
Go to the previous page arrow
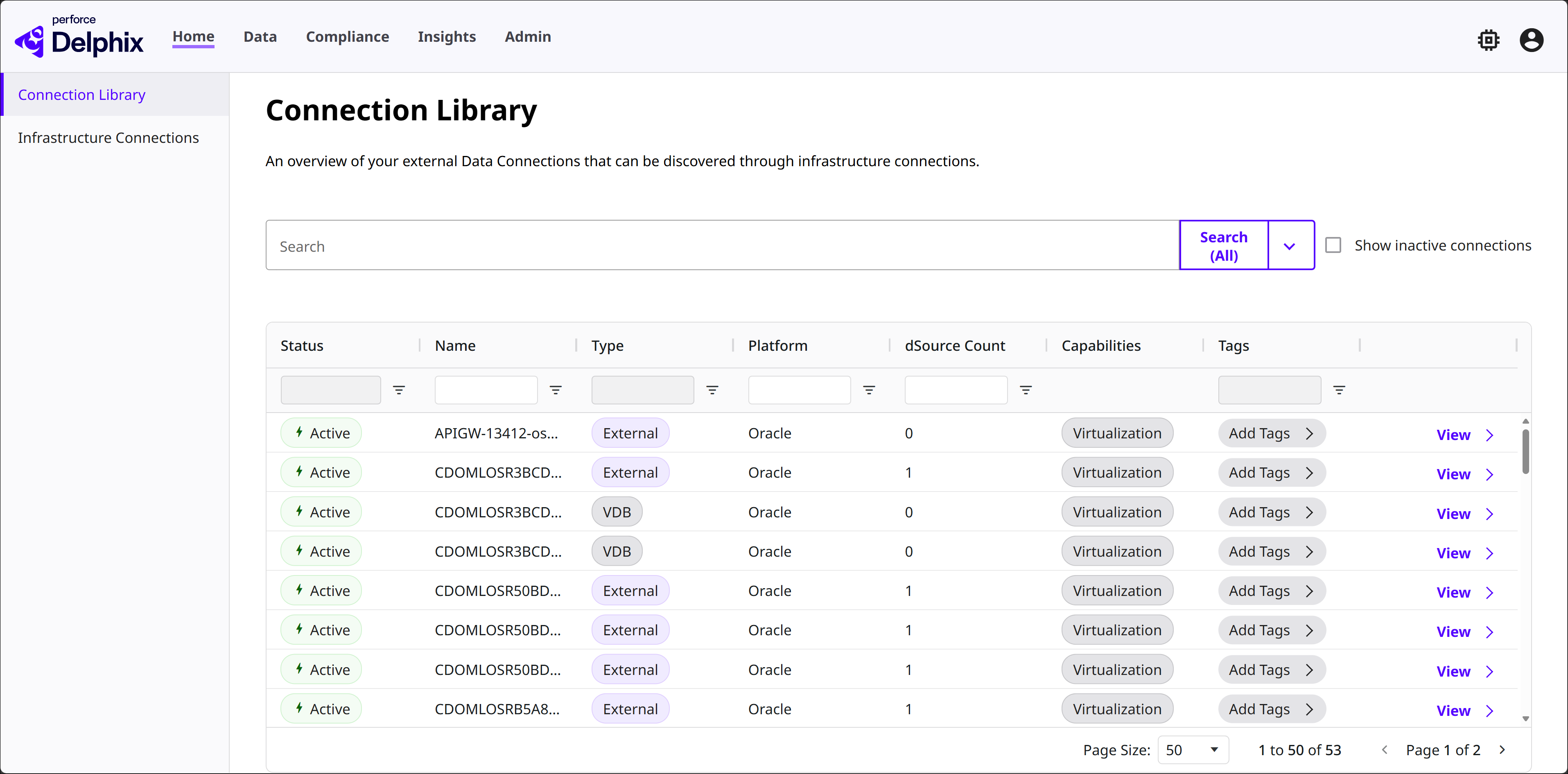pyautogui.click(x=1384, y=750)
